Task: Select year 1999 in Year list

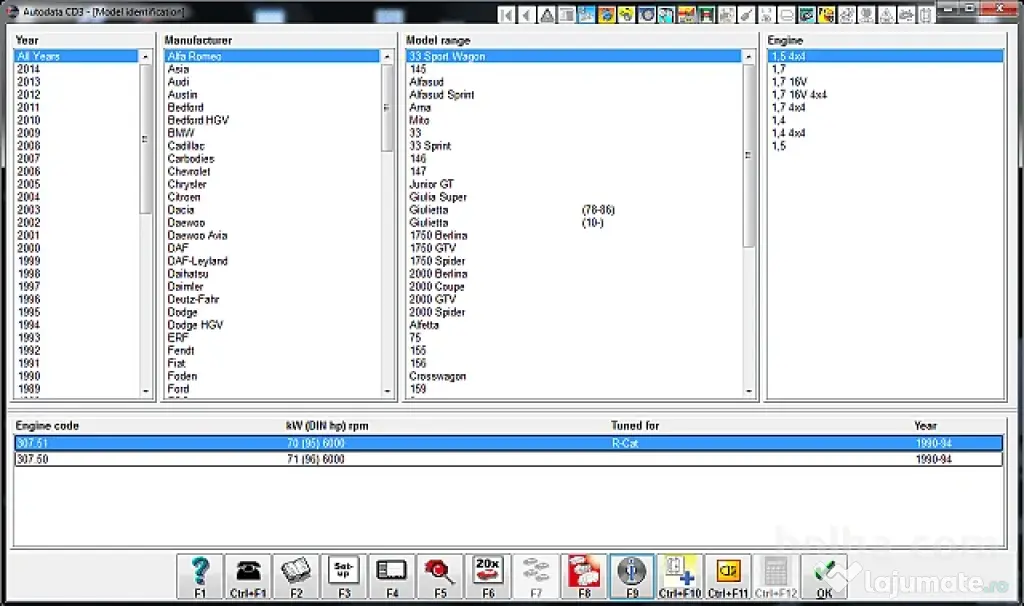Action: (76, 261)
